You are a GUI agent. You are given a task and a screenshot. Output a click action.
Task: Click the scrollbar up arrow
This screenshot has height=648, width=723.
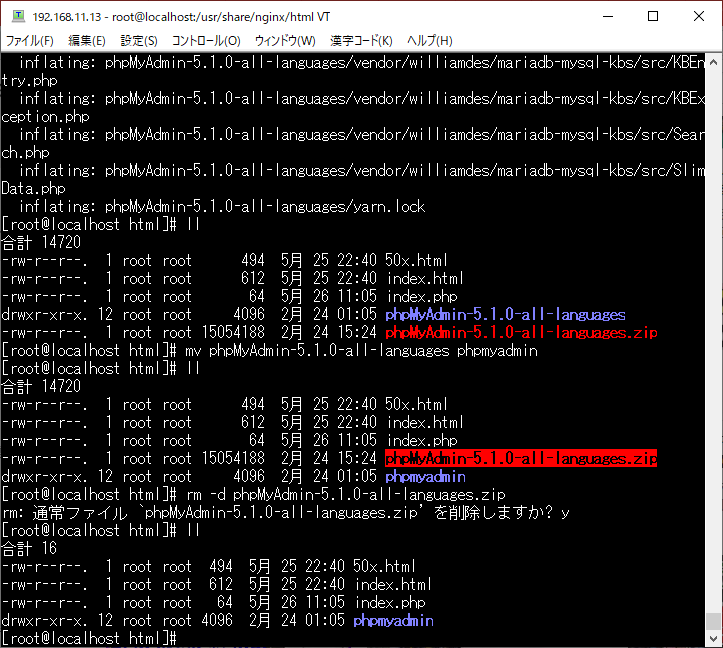[712, 60]
